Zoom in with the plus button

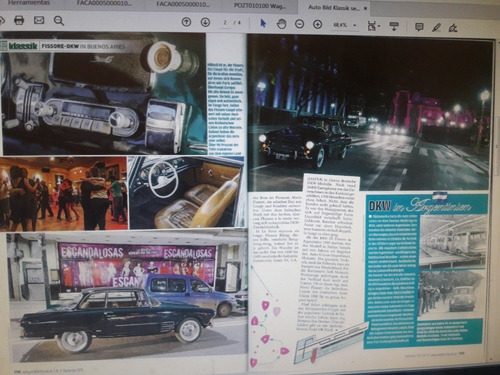click(x=317, y=24)
